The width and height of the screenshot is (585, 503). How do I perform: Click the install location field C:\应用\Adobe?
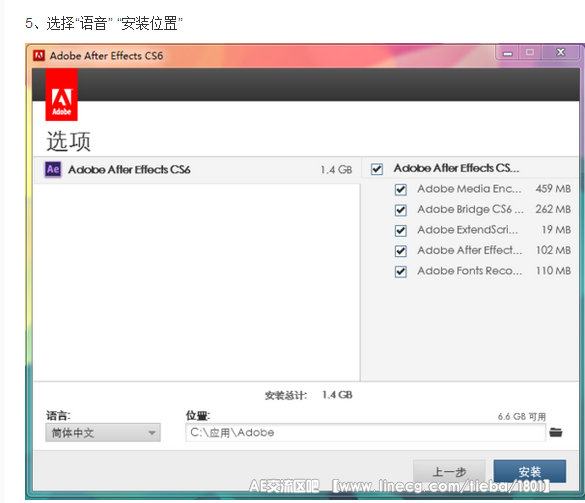[365, 432]
